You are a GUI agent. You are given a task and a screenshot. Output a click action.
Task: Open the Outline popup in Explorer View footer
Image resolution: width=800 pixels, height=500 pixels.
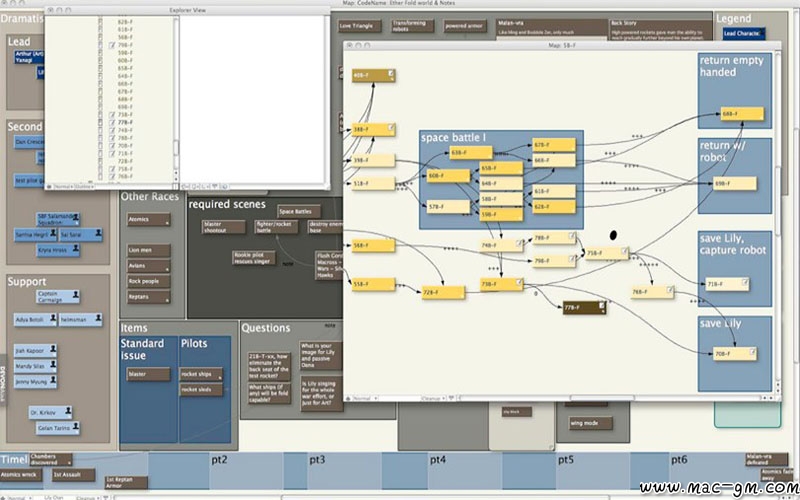coord(84,186)
